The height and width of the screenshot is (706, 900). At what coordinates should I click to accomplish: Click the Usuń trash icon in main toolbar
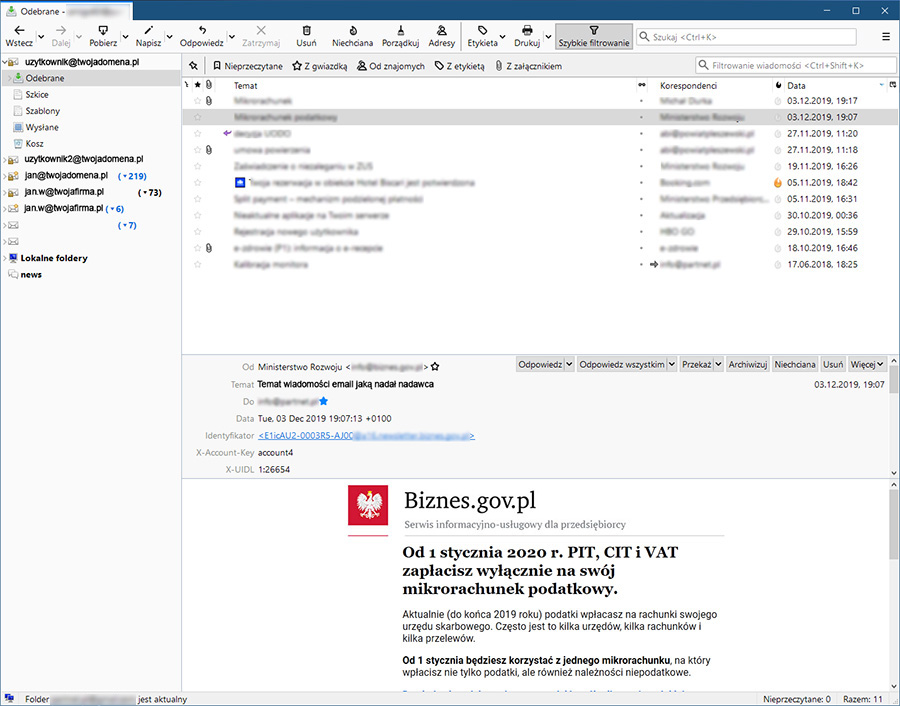coord(306,31)
